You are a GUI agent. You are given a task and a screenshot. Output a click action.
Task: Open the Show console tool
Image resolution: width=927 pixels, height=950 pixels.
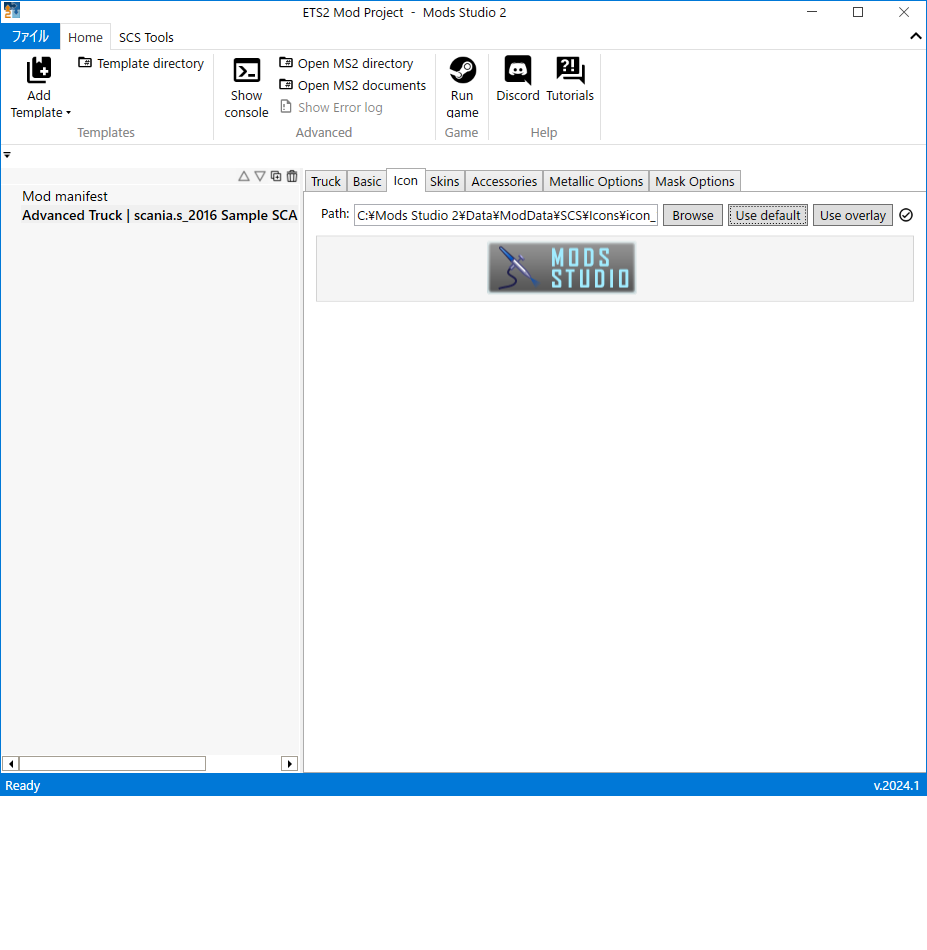[246, 71]
